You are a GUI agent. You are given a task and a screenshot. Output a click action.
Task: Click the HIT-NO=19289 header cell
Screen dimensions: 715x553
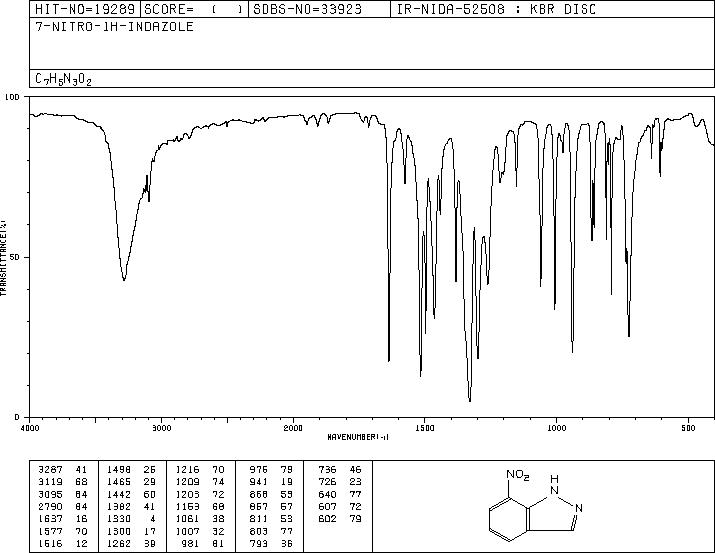(85, 9)
